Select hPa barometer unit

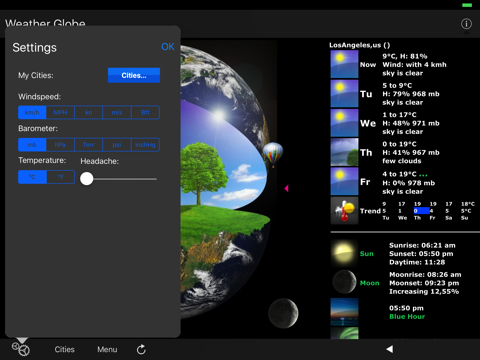60,145
